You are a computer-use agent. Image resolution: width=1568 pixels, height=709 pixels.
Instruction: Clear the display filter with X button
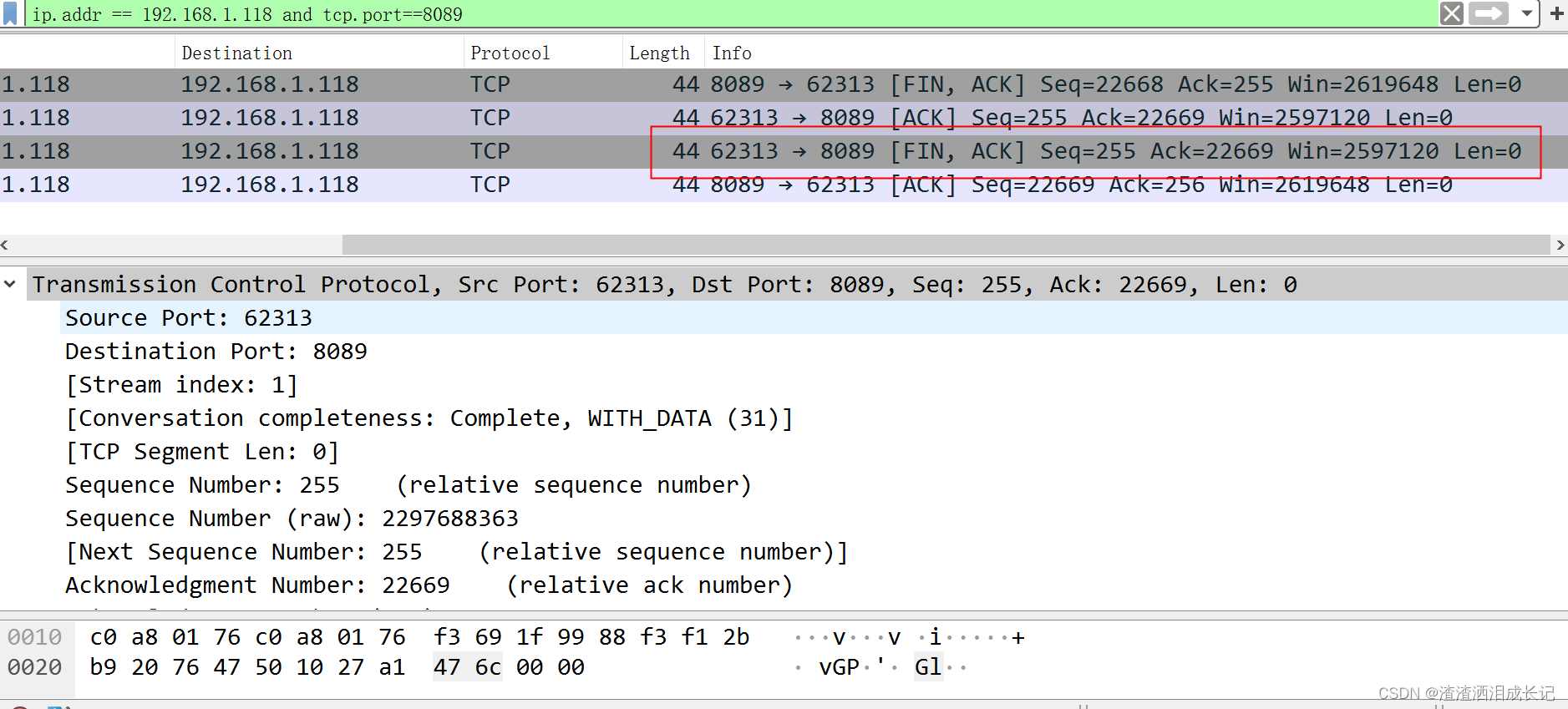coord(1452,13)
